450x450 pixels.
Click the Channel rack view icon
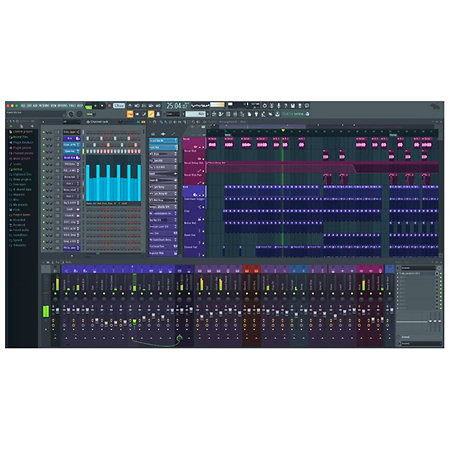coord(144,114)
